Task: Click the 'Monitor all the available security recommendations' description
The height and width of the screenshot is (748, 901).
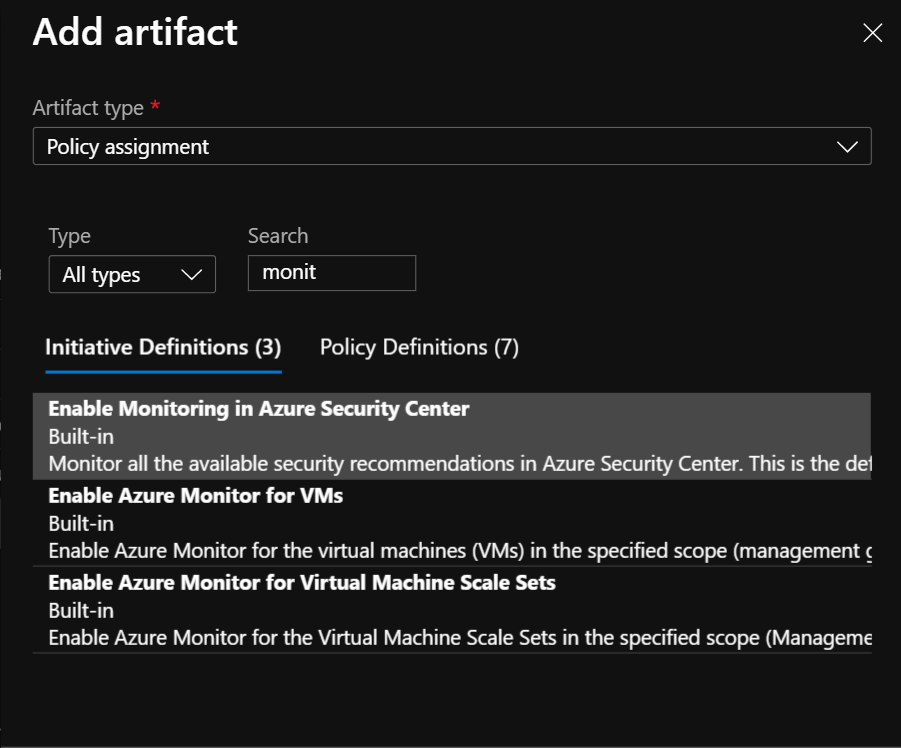Action: 460,464
